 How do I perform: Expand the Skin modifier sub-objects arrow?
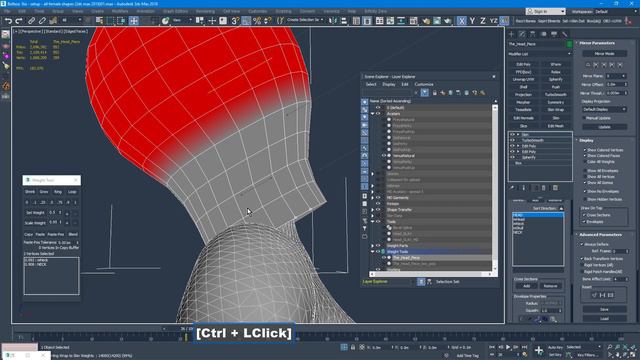pyautogui.click(x=518, y=134)
